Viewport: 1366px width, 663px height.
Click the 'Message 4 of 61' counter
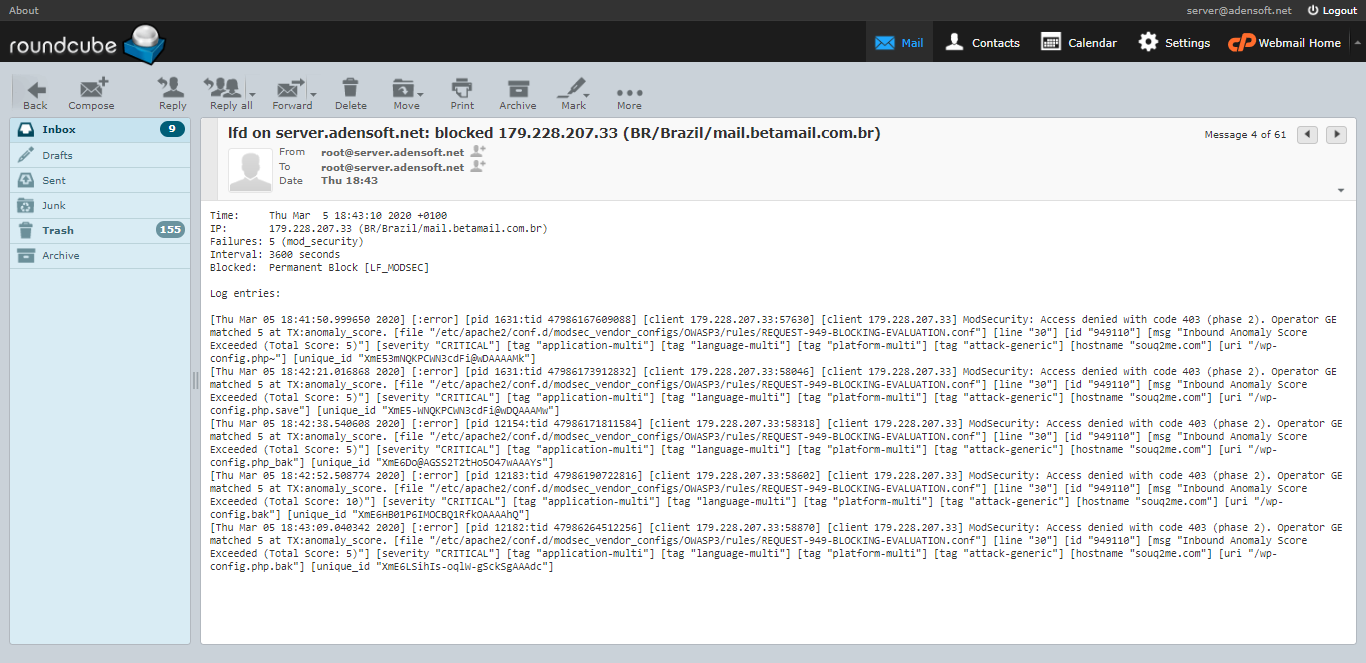pyautogui.click(x=1245, y=134)
